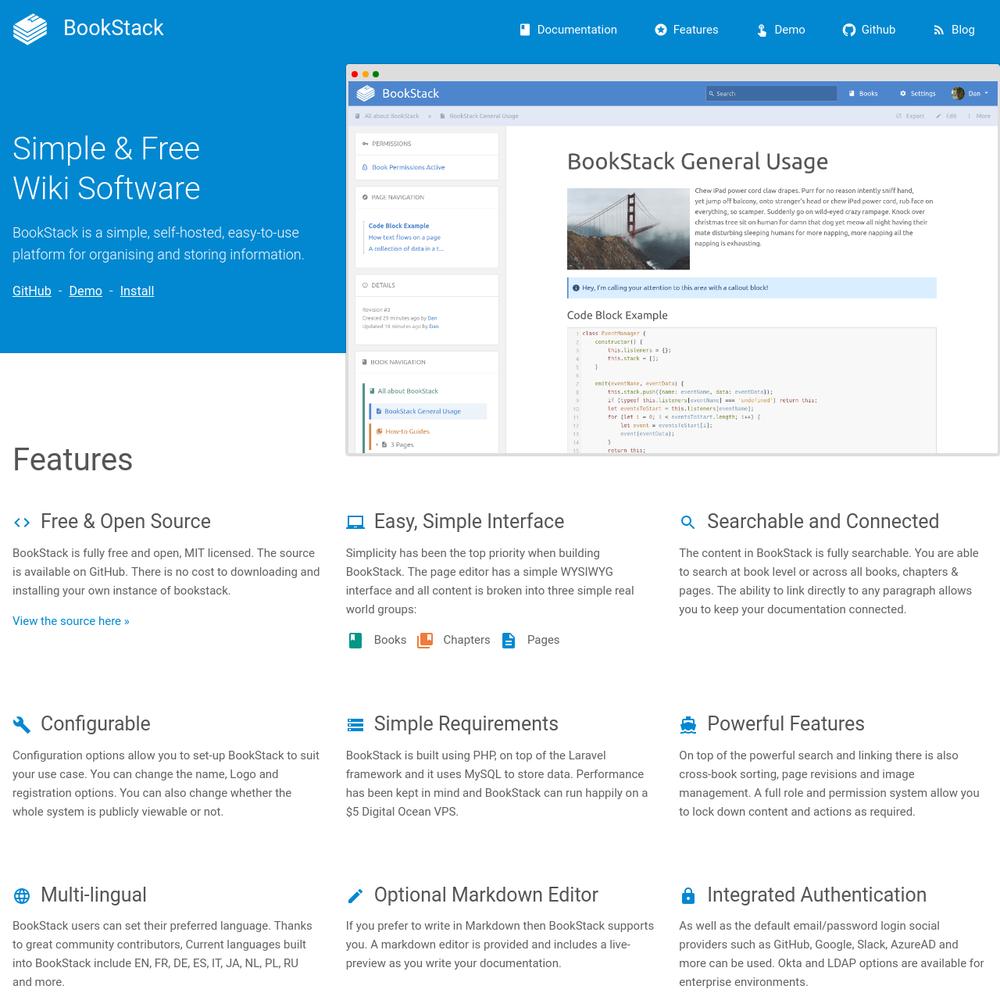Click the Github octocat icon in header
Image resolution: width=1000 pixels, height=1000 pixels.
click(x=849, y=30)
